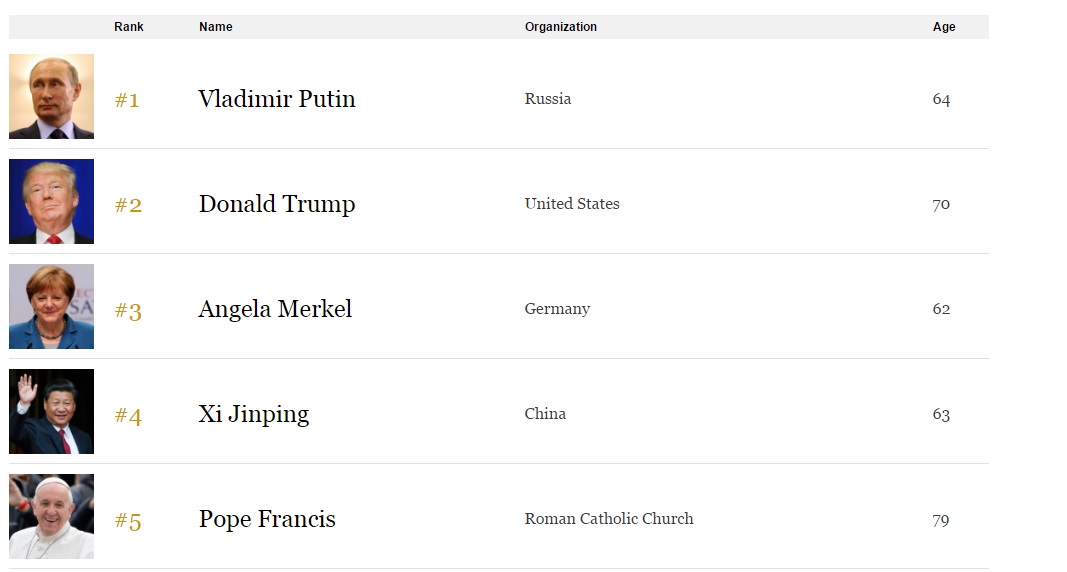Click the Roman Catholic Church organization
Screen dimensions: 1067x572
pos(608,519)
